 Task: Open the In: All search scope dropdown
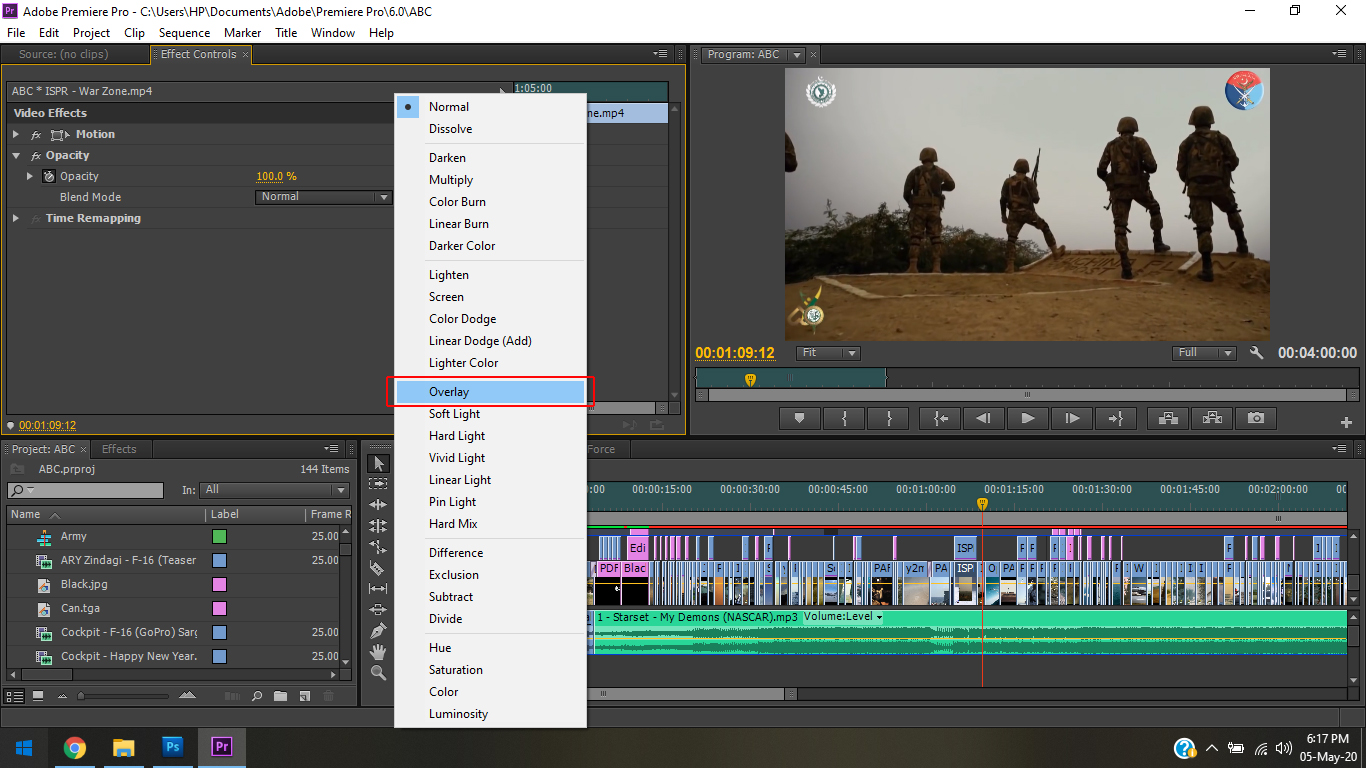click(x=275, y=490)
